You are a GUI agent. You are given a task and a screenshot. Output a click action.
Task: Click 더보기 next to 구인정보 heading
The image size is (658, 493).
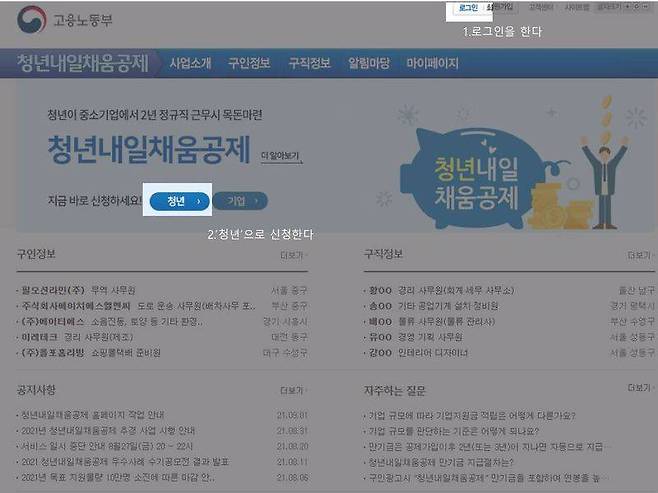293,255
